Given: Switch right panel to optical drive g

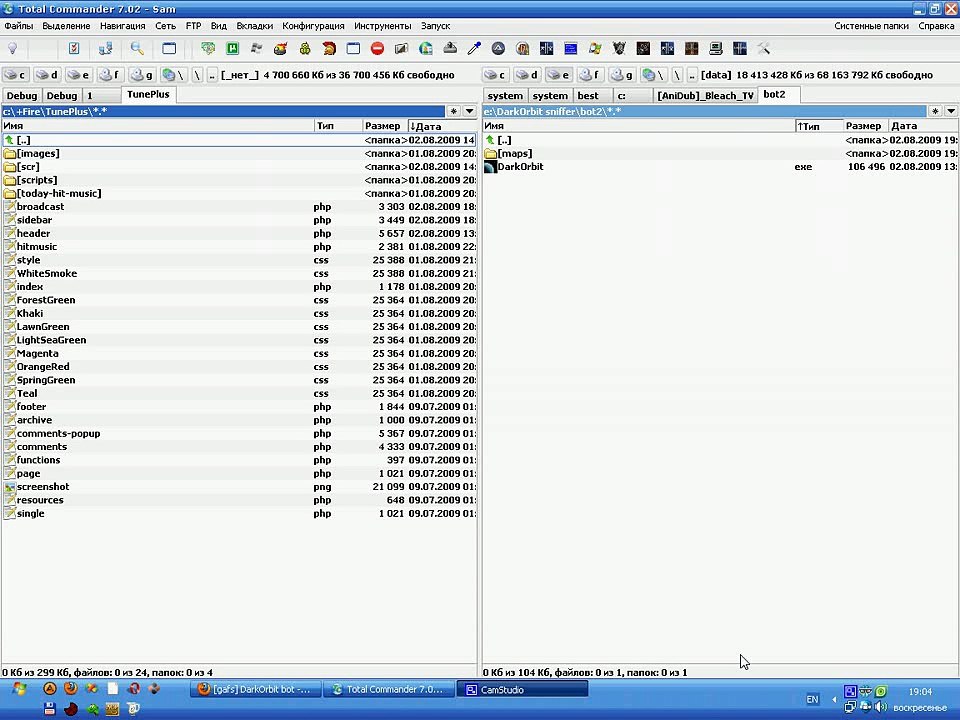Looking at the screenshot, I should [621, 75].
